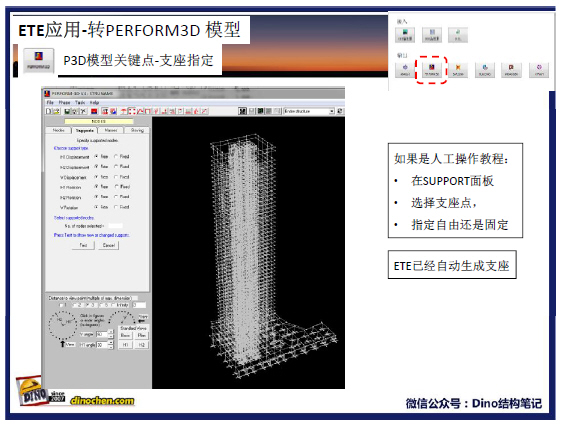Image resolution: width=562 pixels, height=427 pixels.
Task: Increase V angle with up stepper
Action: (x=111, y=332)
